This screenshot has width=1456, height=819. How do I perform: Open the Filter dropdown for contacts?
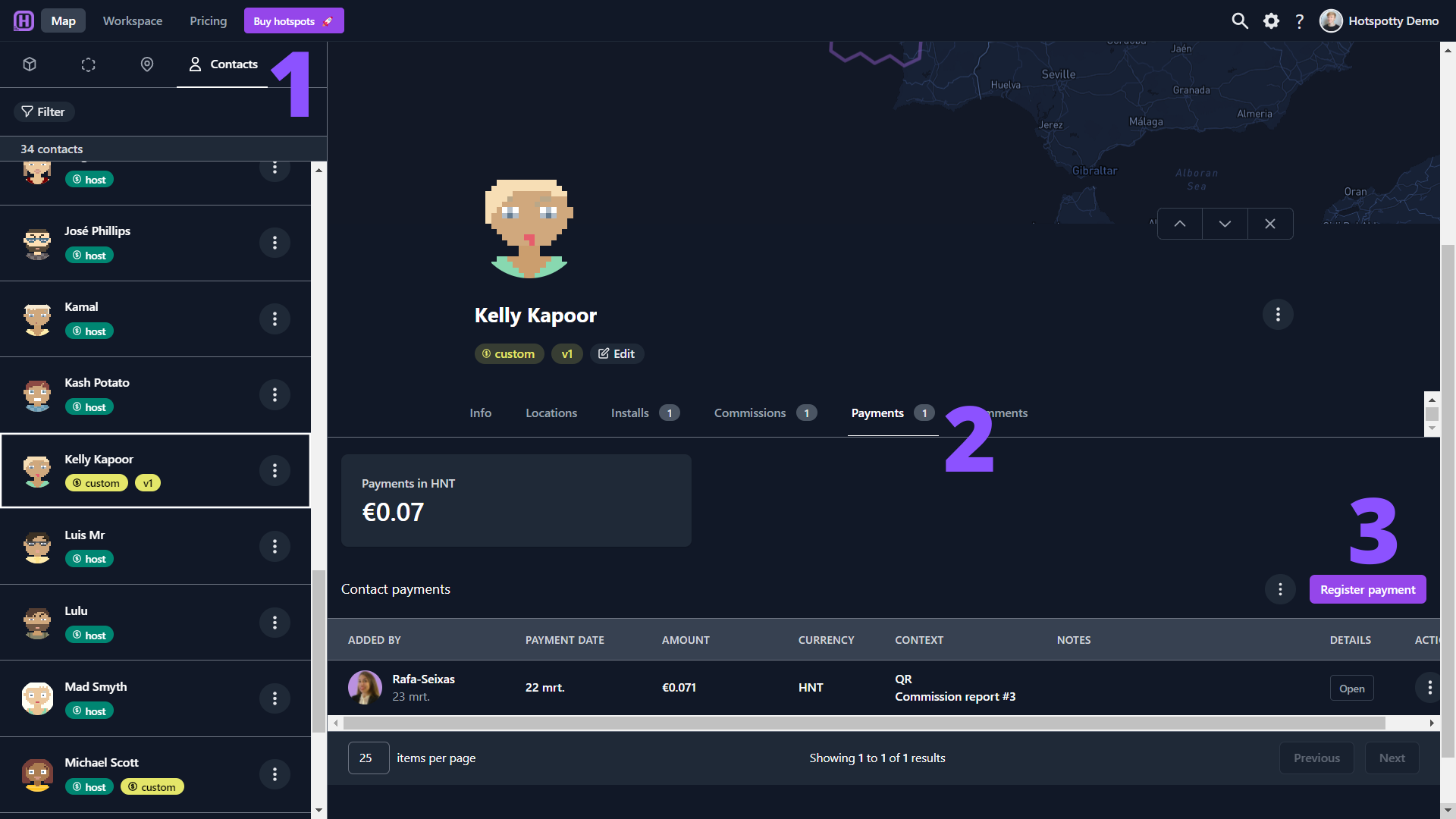click(44, 111)
